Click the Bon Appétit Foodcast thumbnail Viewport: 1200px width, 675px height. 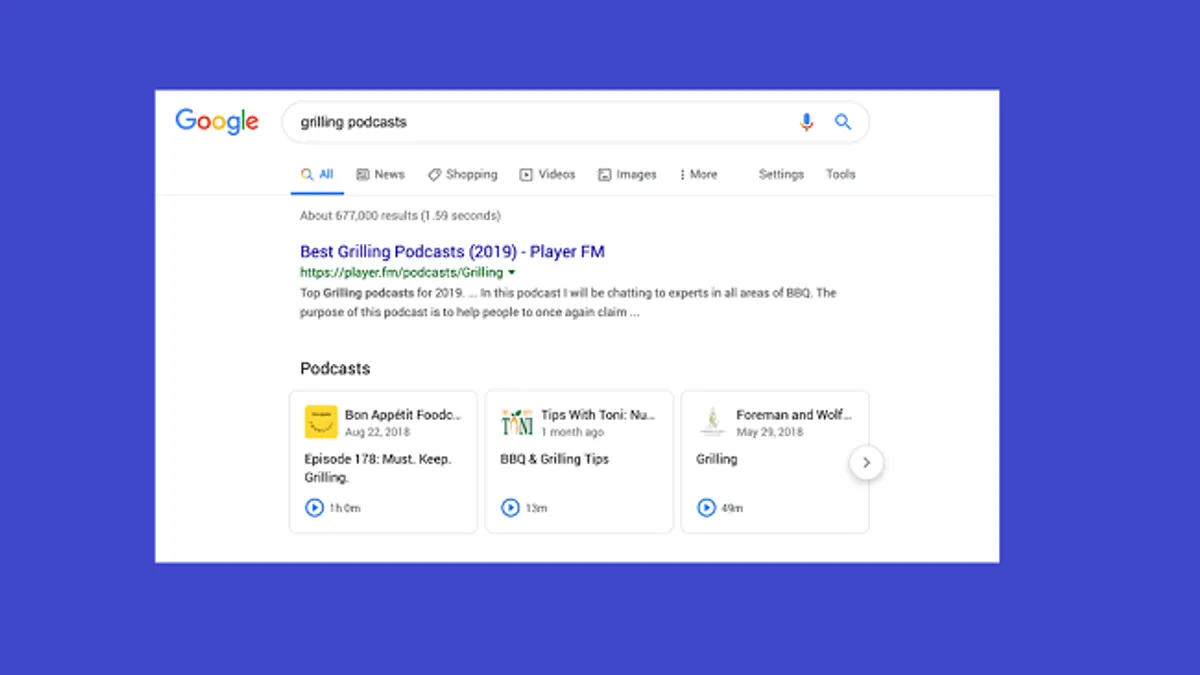point(321,422)
